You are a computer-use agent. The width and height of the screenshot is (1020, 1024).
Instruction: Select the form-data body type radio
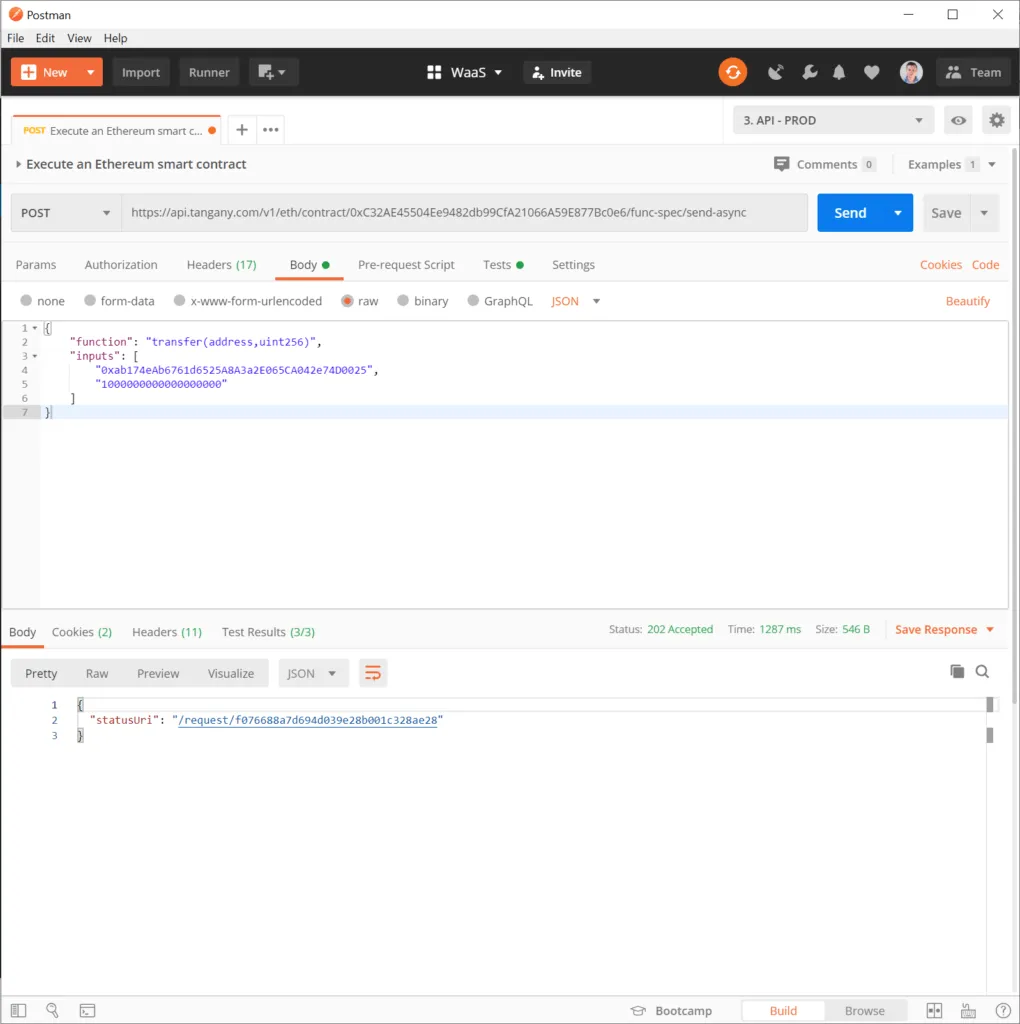(x=90, y=300)
